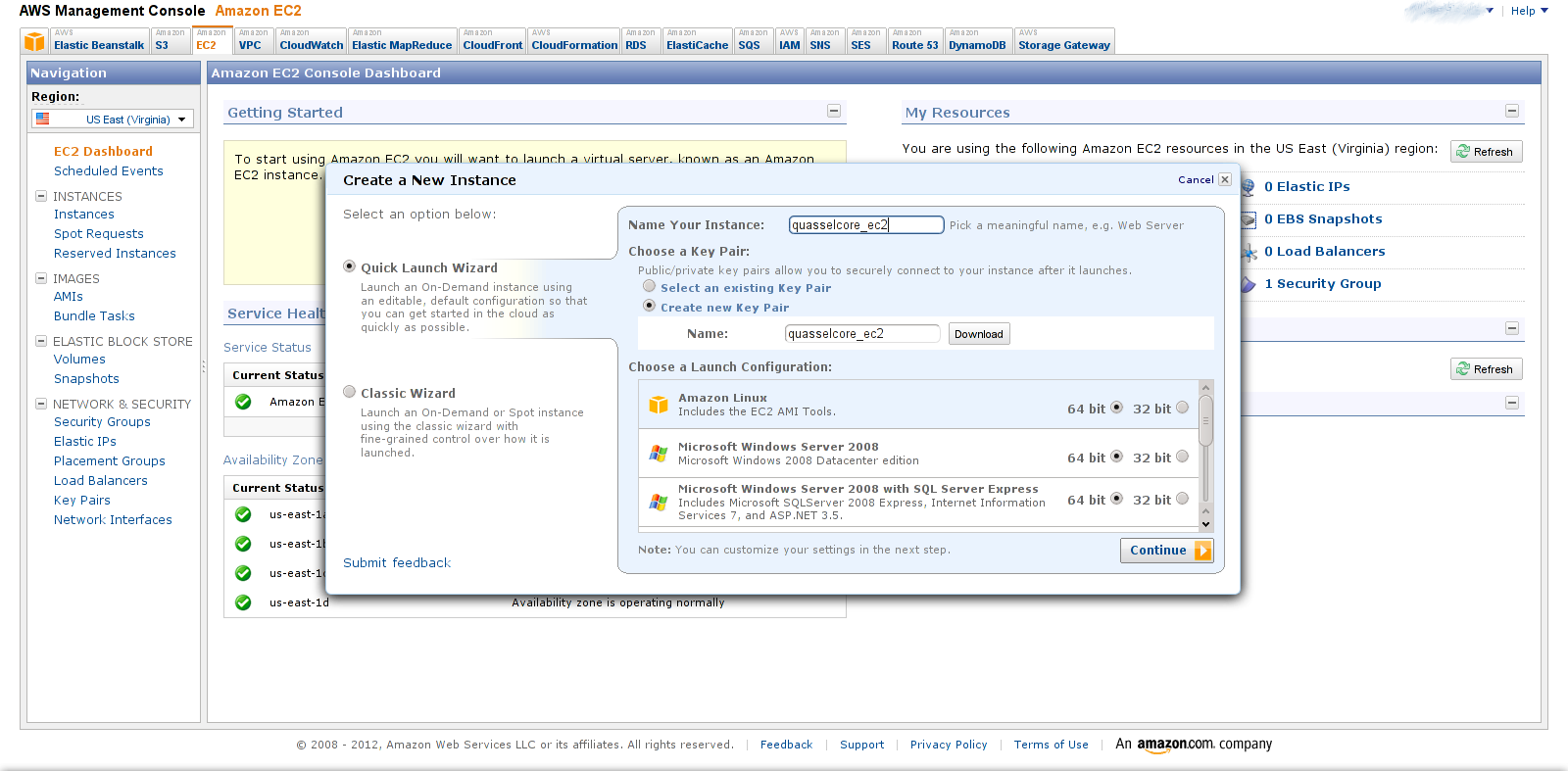
Task: Download the new key pair
Action: (x=978, y=334)
